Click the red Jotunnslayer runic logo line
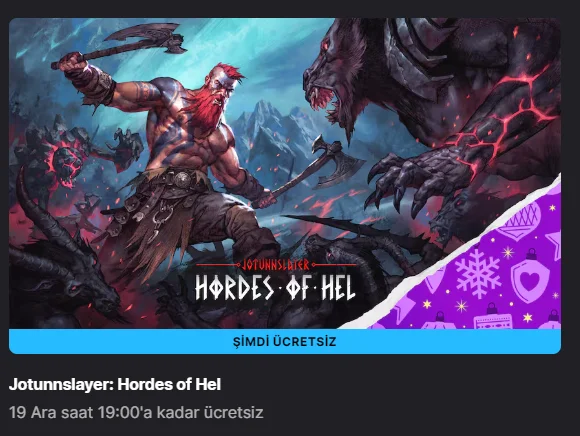This screenshot has height=436, width=580. click(276, 265)
